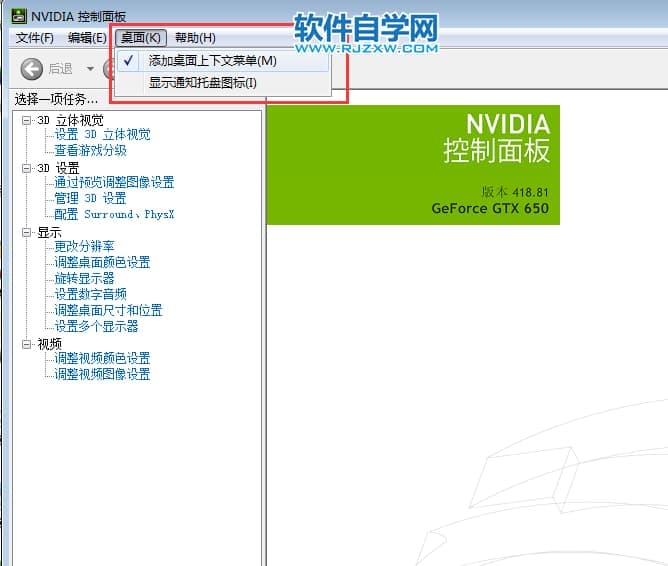668x566 pixels.
Task: Collapse the 显示 tree node
Action: pyautogui.click(x=27, y=232)
